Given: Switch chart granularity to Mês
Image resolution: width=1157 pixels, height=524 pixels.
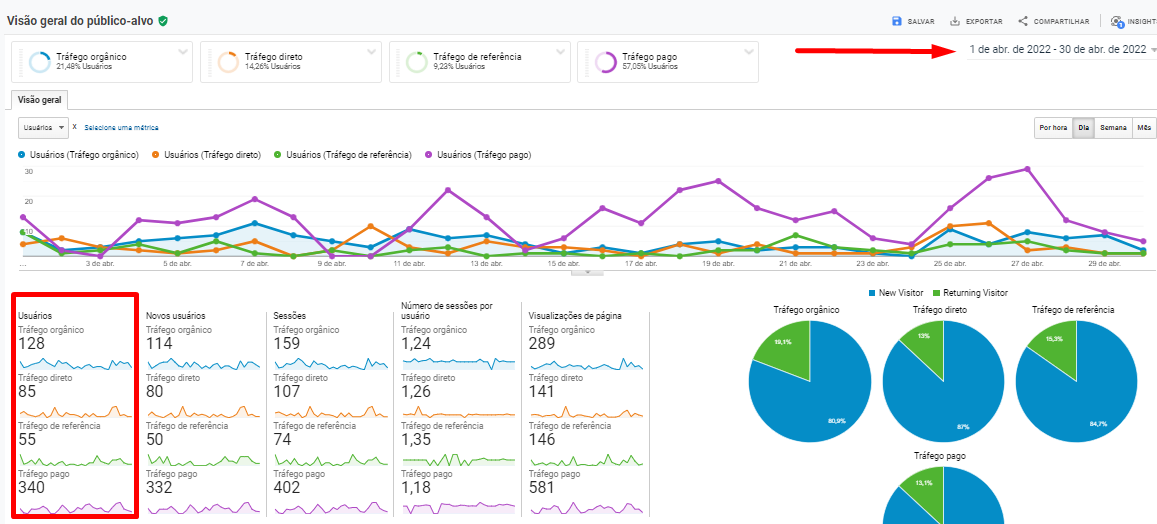Looking at the screenshot, I should tap(1142, 128).
